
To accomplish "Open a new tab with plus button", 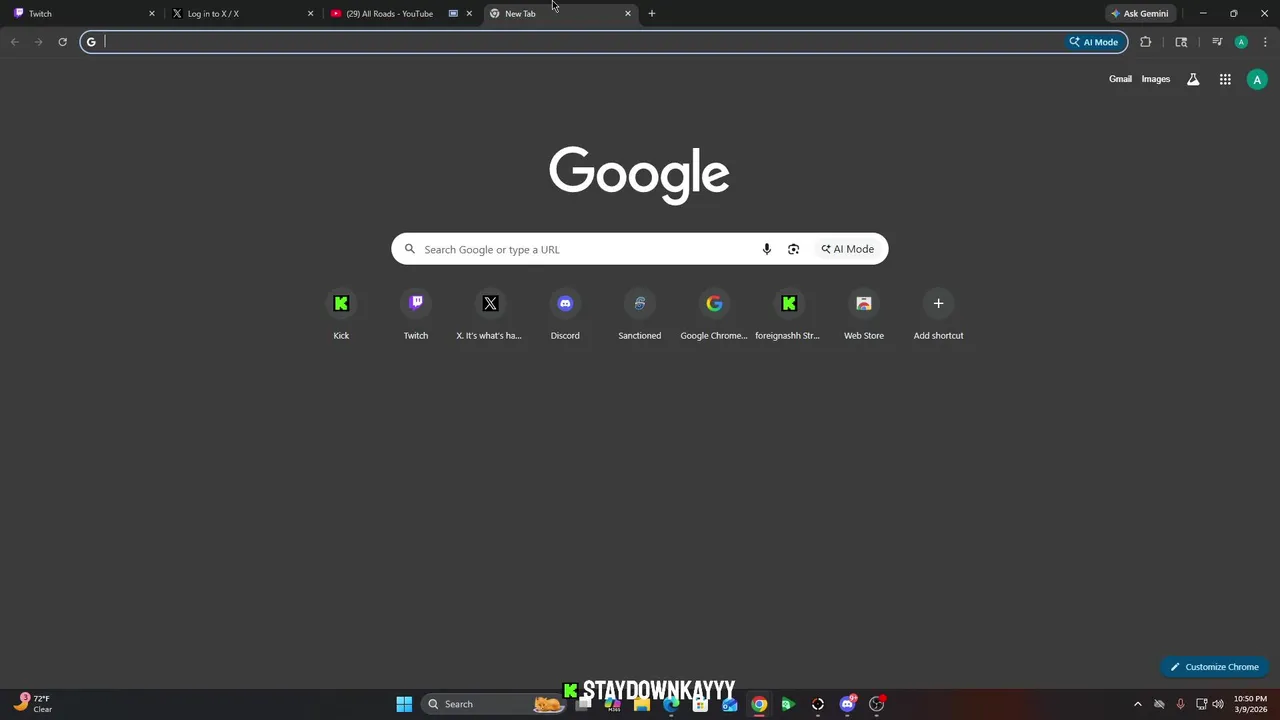I will (x=652, y=14).
